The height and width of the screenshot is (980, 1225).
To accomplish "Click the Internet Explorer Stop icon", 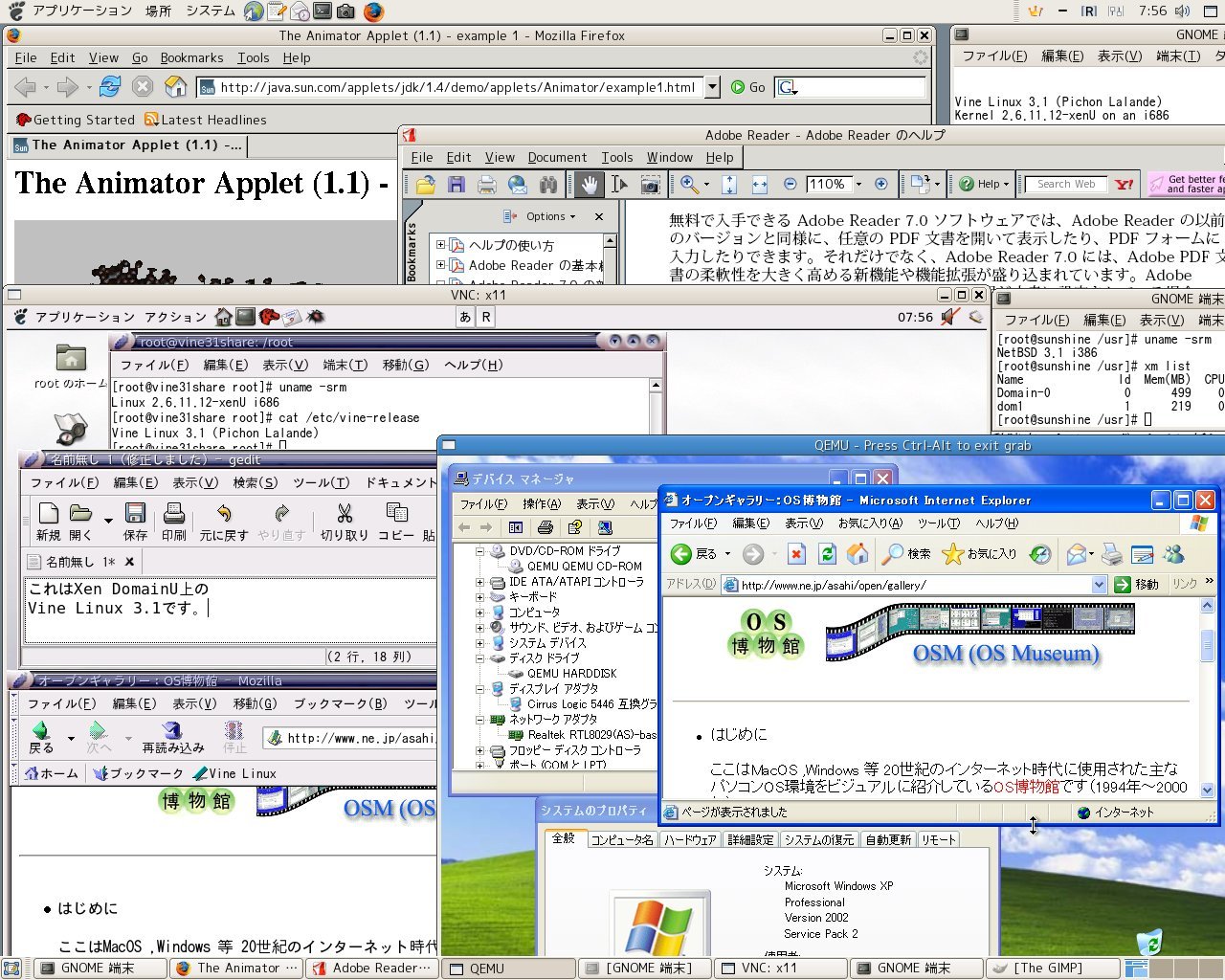I will point(796,553).
